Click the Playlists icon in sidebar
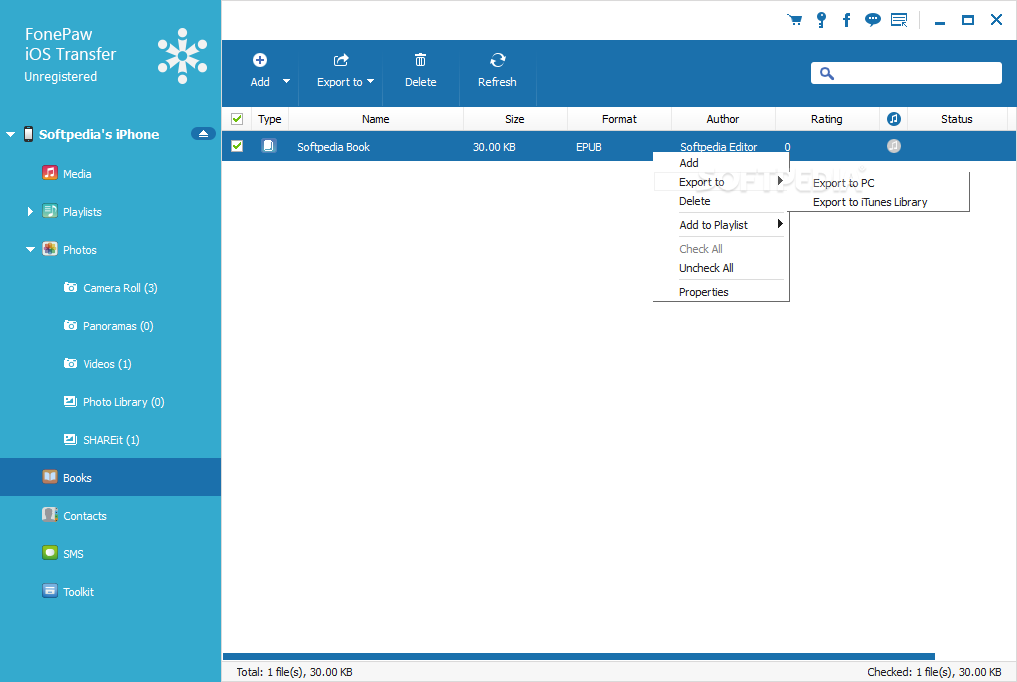The width and height of the screenshot is (1017, 682). pyautogui.click(x=49, y=211)
